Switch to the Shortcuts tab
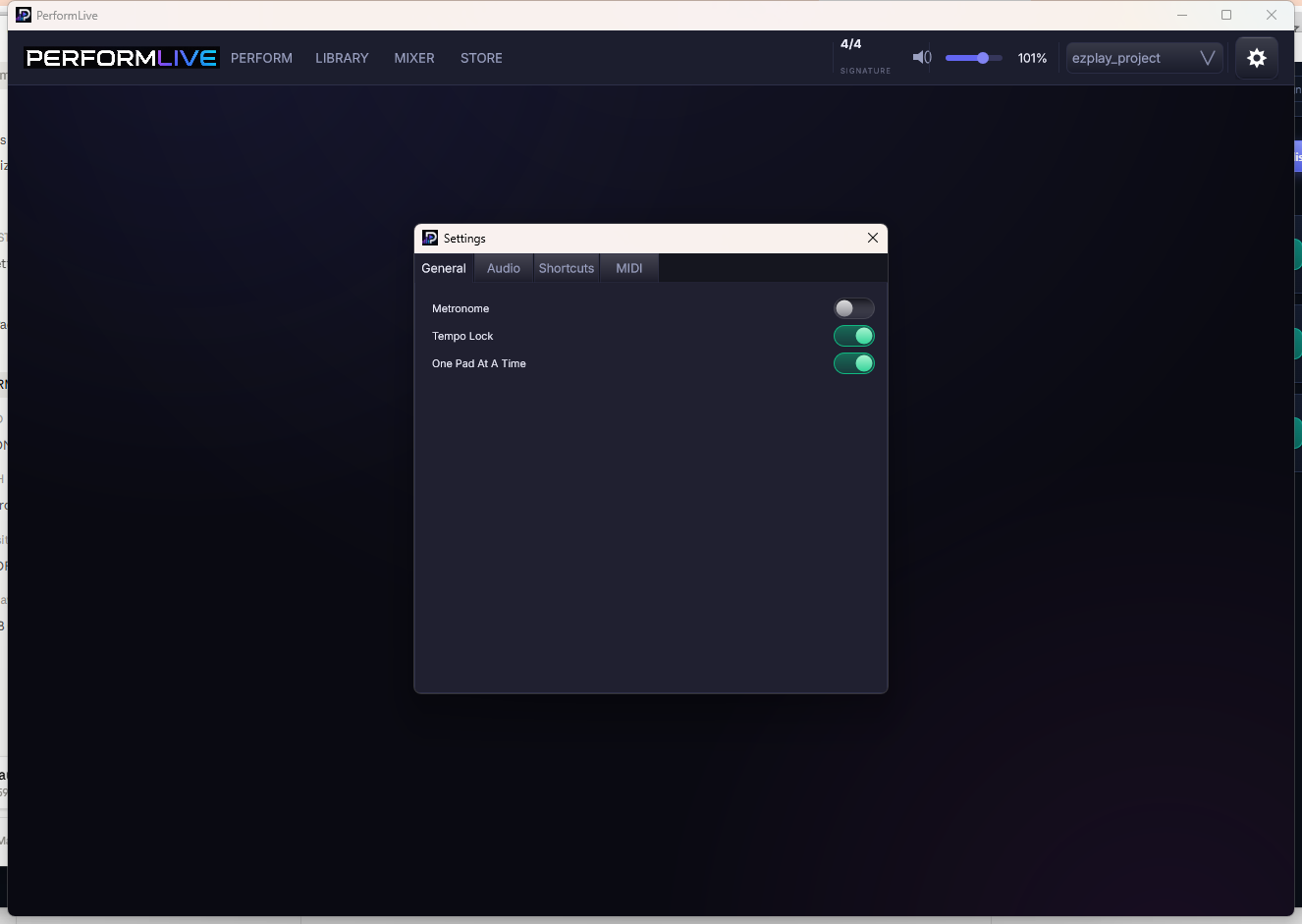This screenshot has width=1302, height=924. (567, 268)
